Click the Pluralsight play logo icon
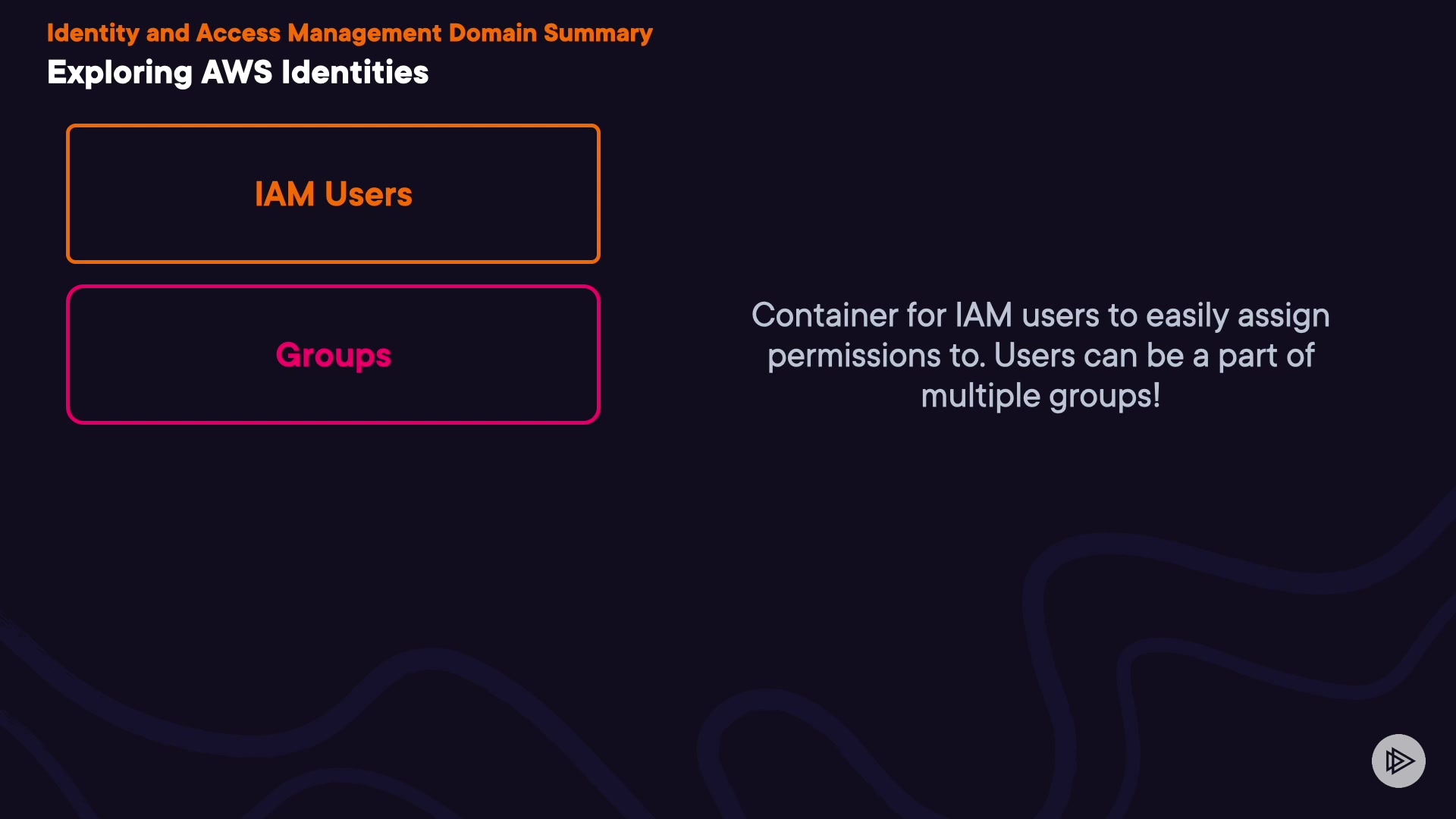 coord(1398,761)
